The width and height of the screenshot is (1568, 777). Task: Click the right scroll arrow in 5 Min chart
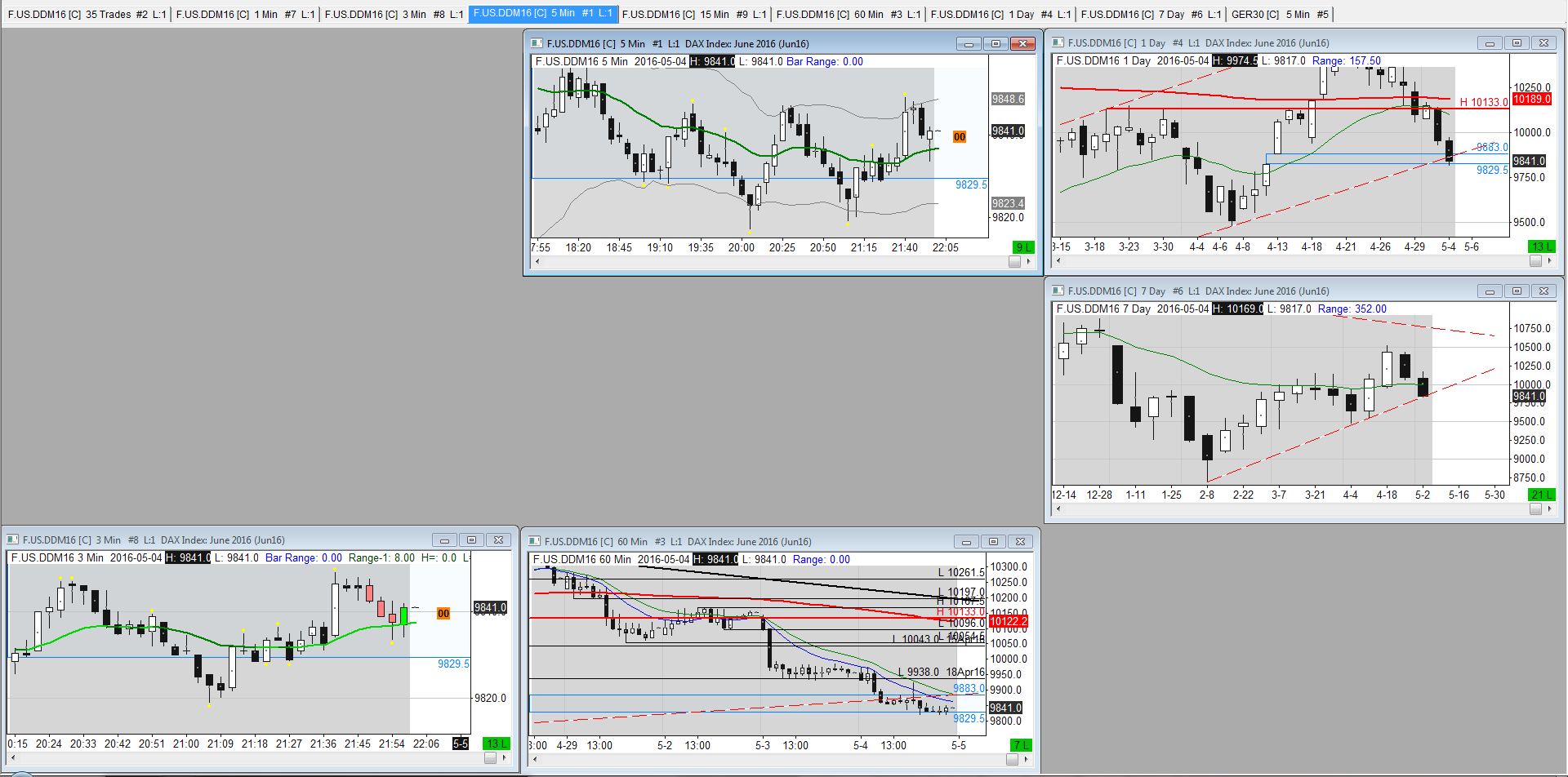tap(1028, 262)
